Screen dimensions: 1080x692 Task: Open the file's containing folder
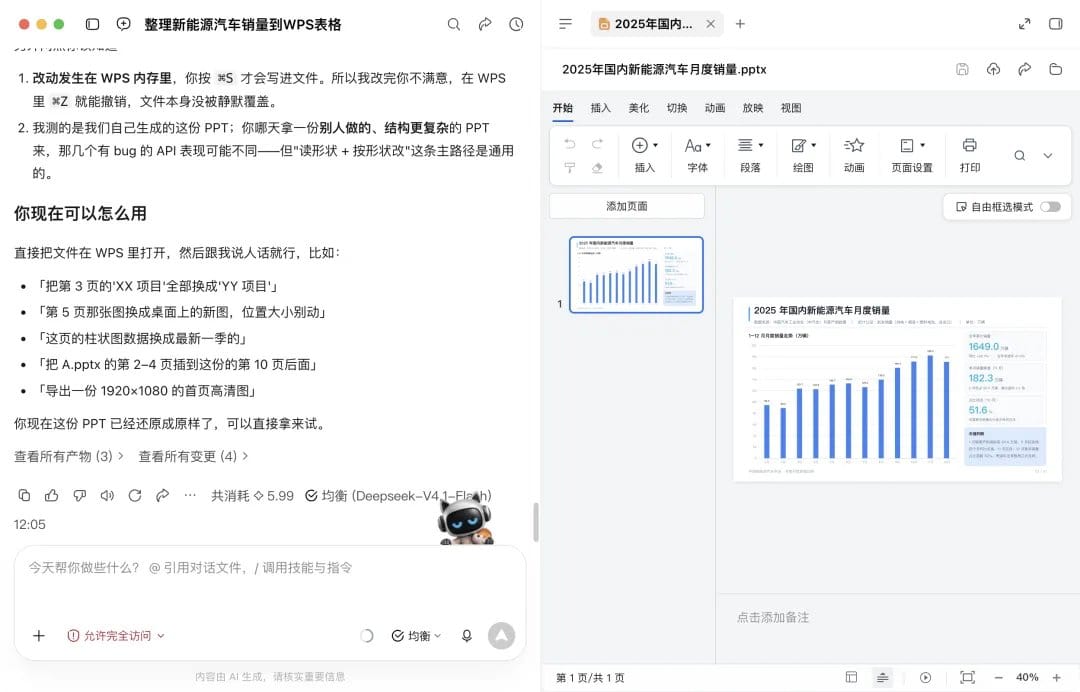click(x=1055, y=69)
